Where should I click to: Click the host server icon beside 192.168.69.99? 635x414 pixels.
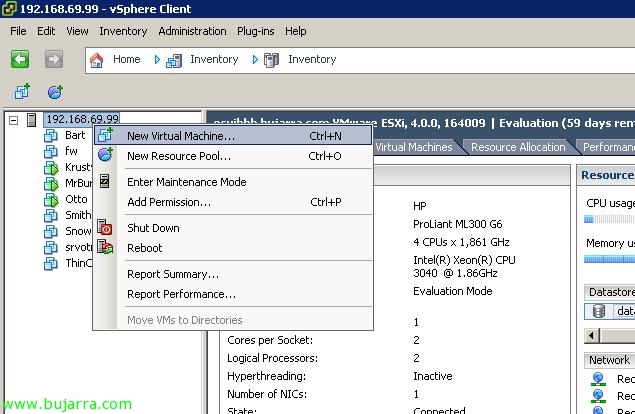pyautogui.click(x=31, y=120)
